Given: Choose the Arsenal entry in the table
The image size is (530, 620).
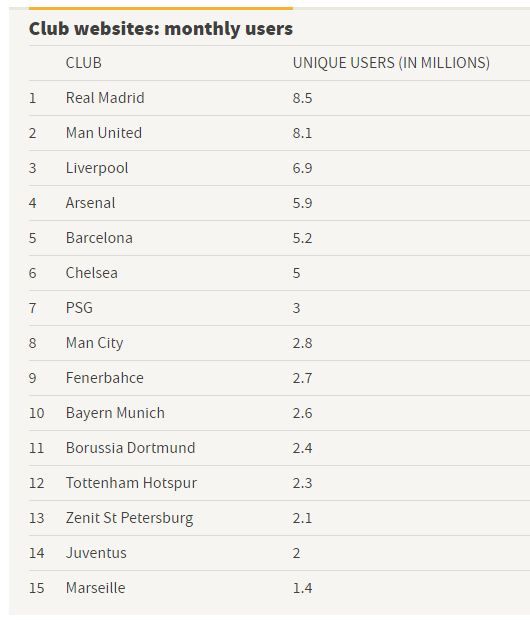Looking at the screenshot, I should (90, 203).
